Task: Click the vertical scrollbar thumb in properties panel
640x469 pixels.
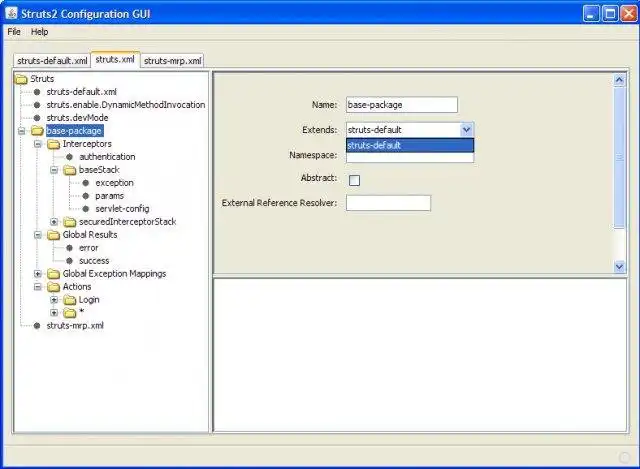Action: (619, 157)
